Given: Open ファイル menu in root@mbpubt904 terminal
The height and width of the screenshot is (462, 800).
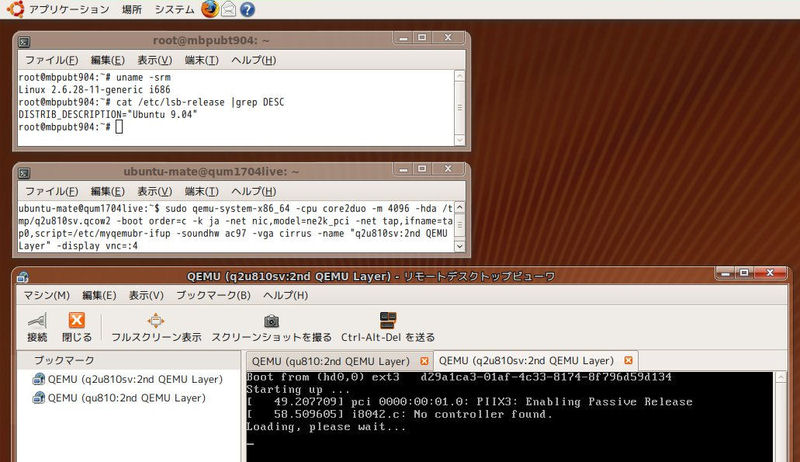Looking at the screenshot, I should tap(52, 60).
